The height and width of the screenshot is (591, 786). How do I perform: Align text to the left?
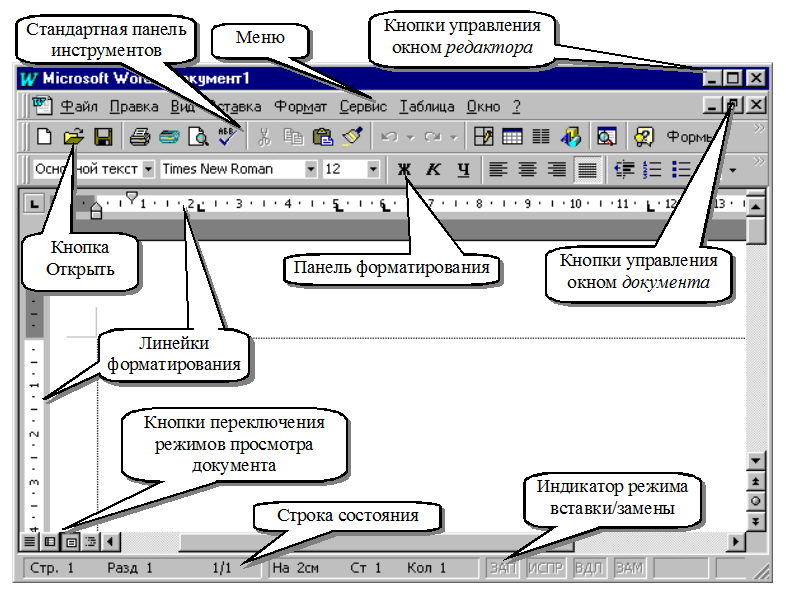(498, 169)
